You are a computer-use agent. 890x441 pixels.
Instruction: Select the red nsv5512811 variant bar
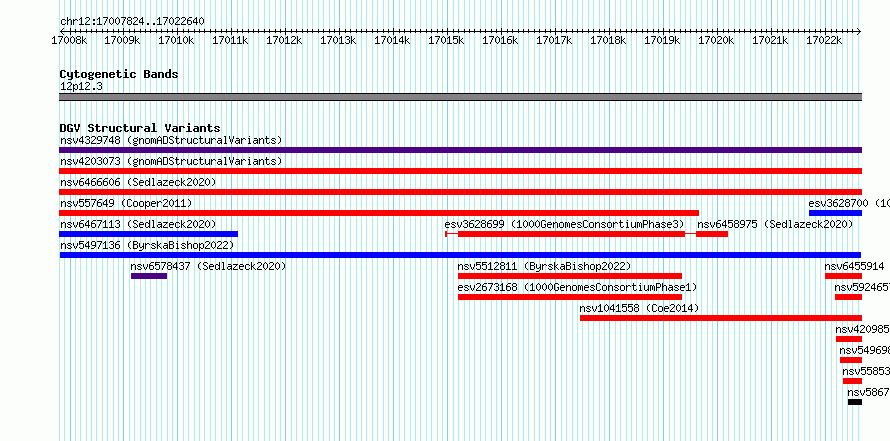[x=570, y=276]
